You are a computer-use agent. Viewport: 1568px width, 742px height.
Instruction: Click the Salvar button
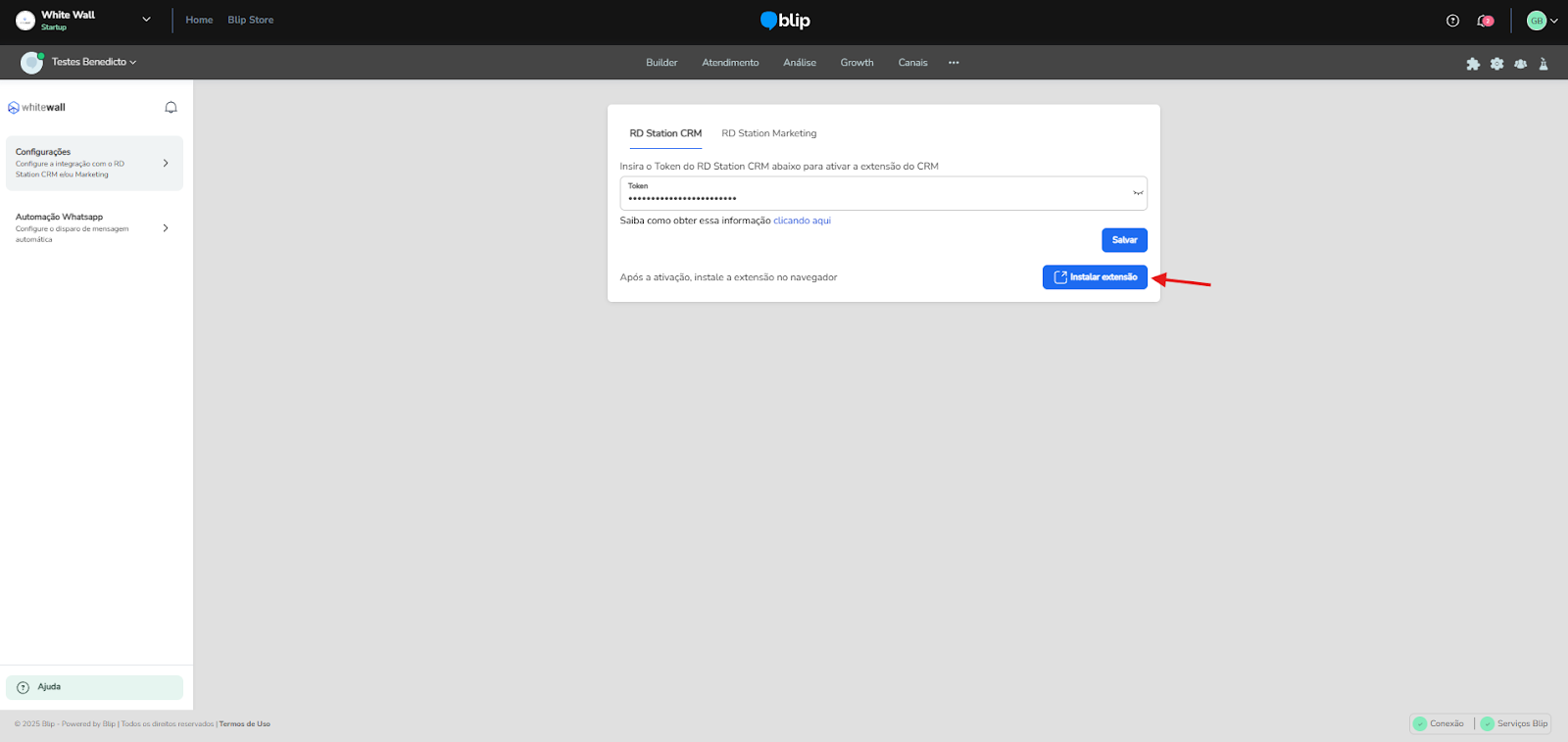(1124, 240)
